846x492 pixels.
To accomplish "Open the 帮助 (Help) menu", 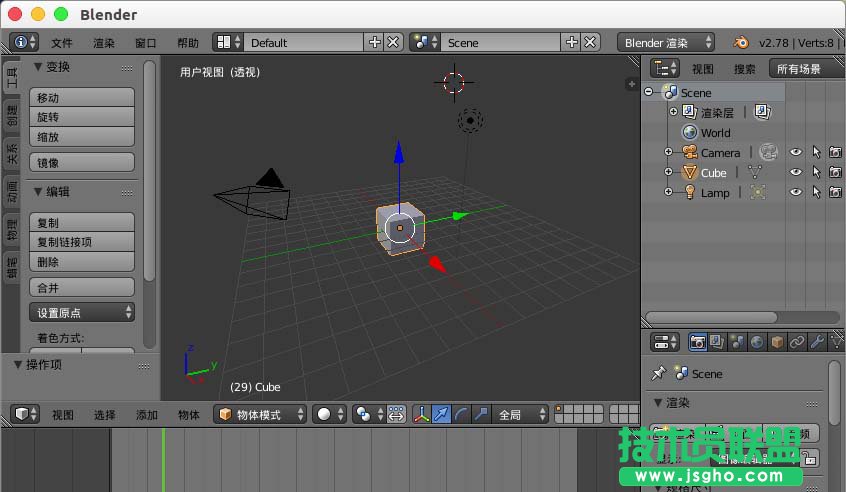I will (x=188, y=43).
